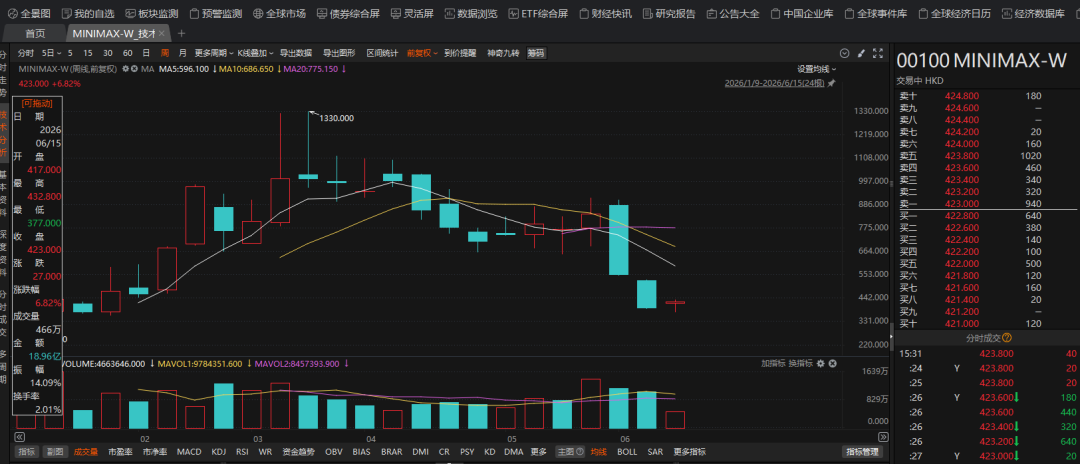This screenshot has width=1080, height=464.
Task: Switch to 首页 home tab
Action: click(x=36, y=33)
